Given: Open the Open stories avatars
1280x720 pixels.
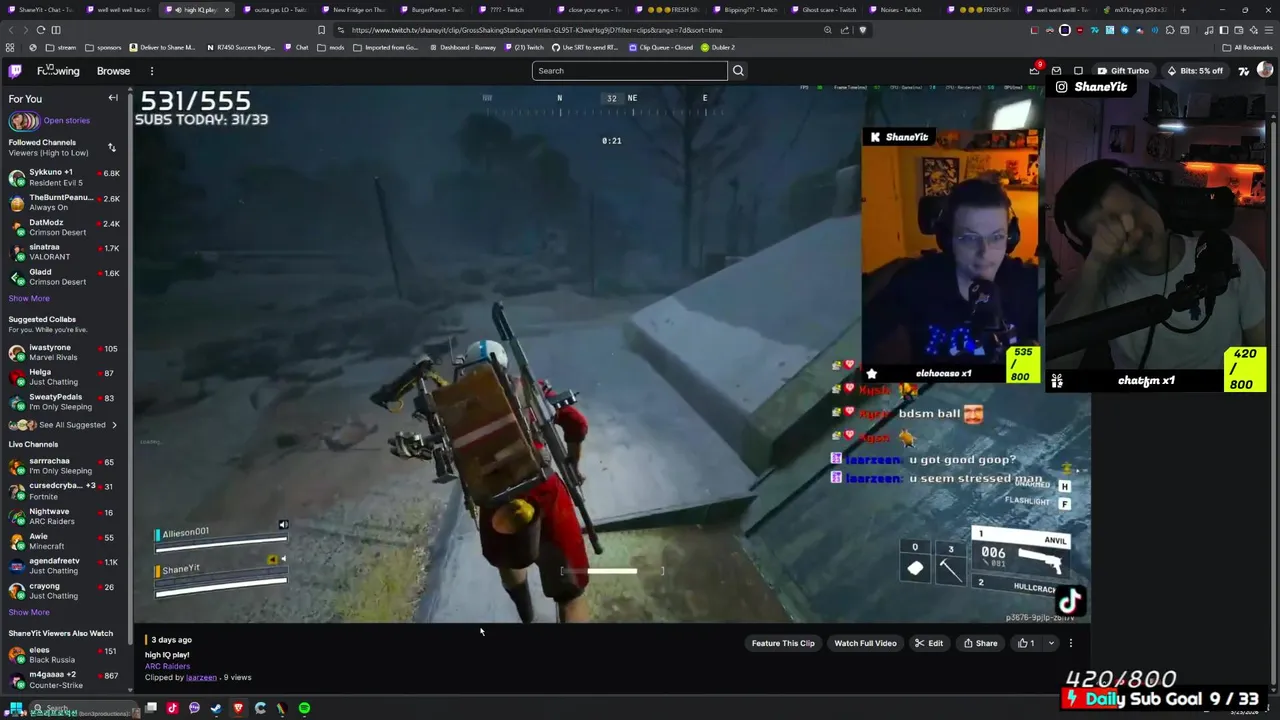Looking at the screenshot, I should (24, 121).
